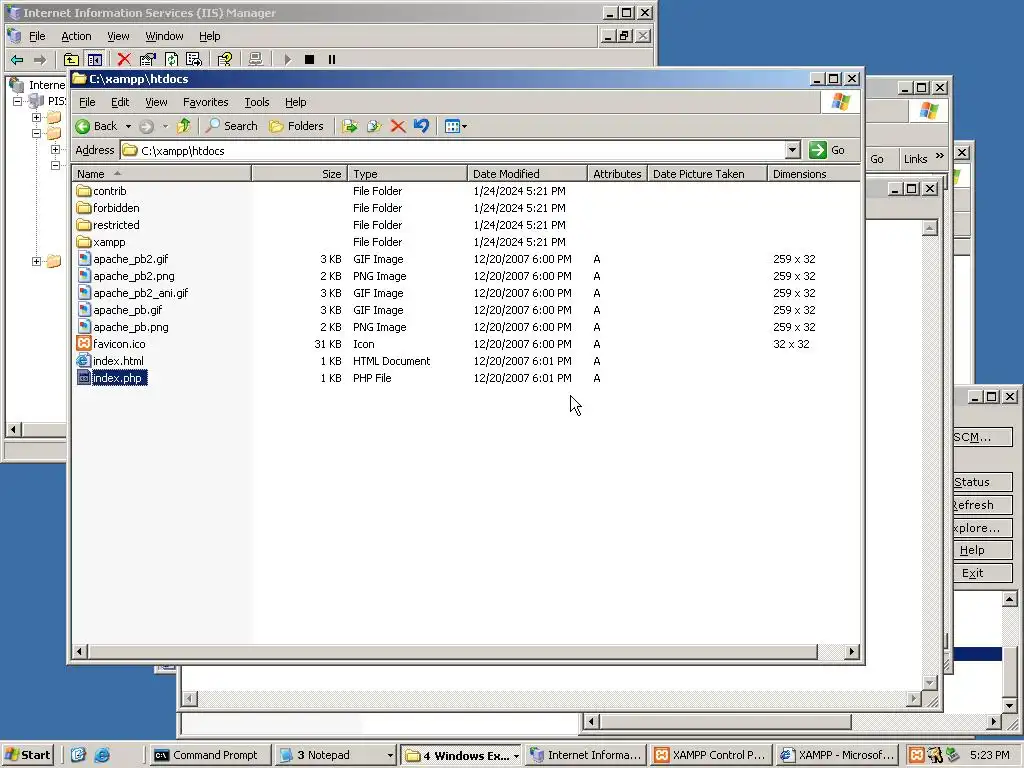This screenshot has width=1024, height=768.
Task: Click the Help icon in IIS Manager toolbar
Action: point(225,59)
